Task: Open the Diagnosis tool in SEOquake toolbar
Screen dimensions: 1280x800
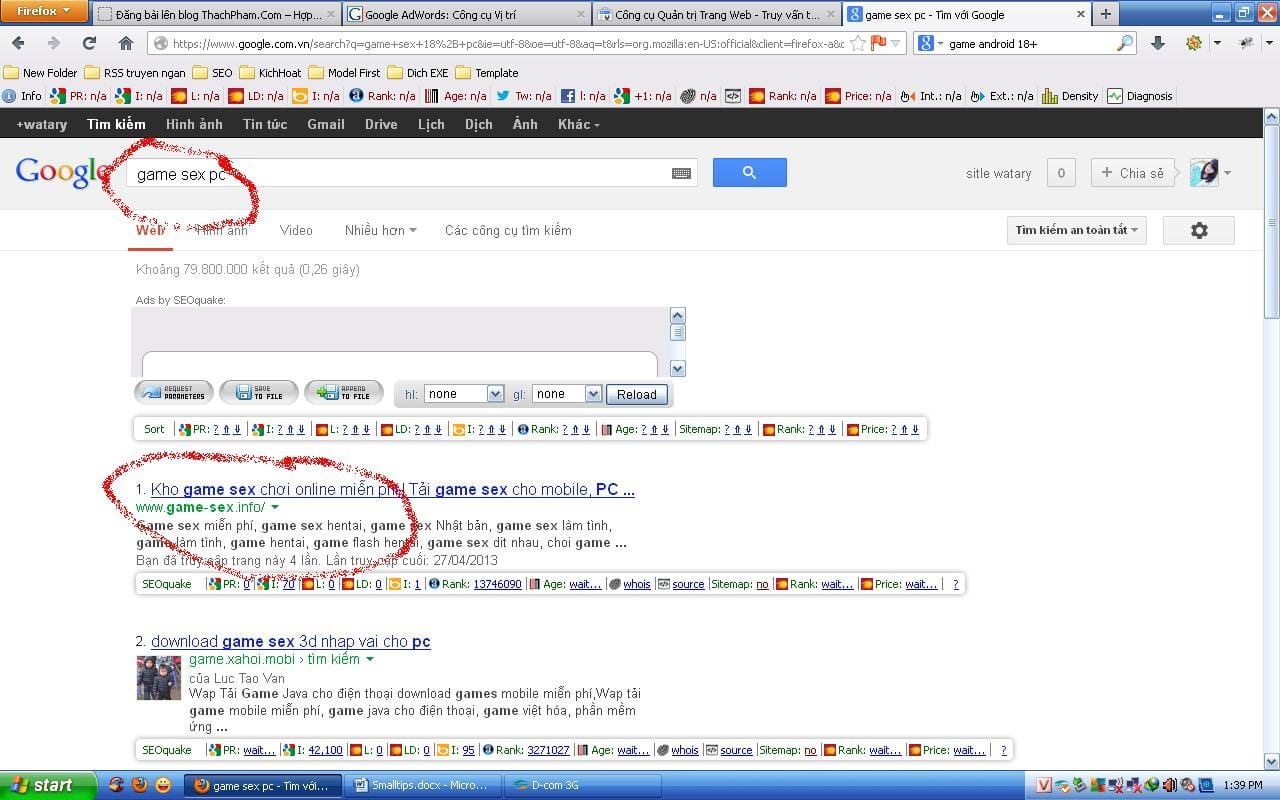Action: [x=1139, y=96]
